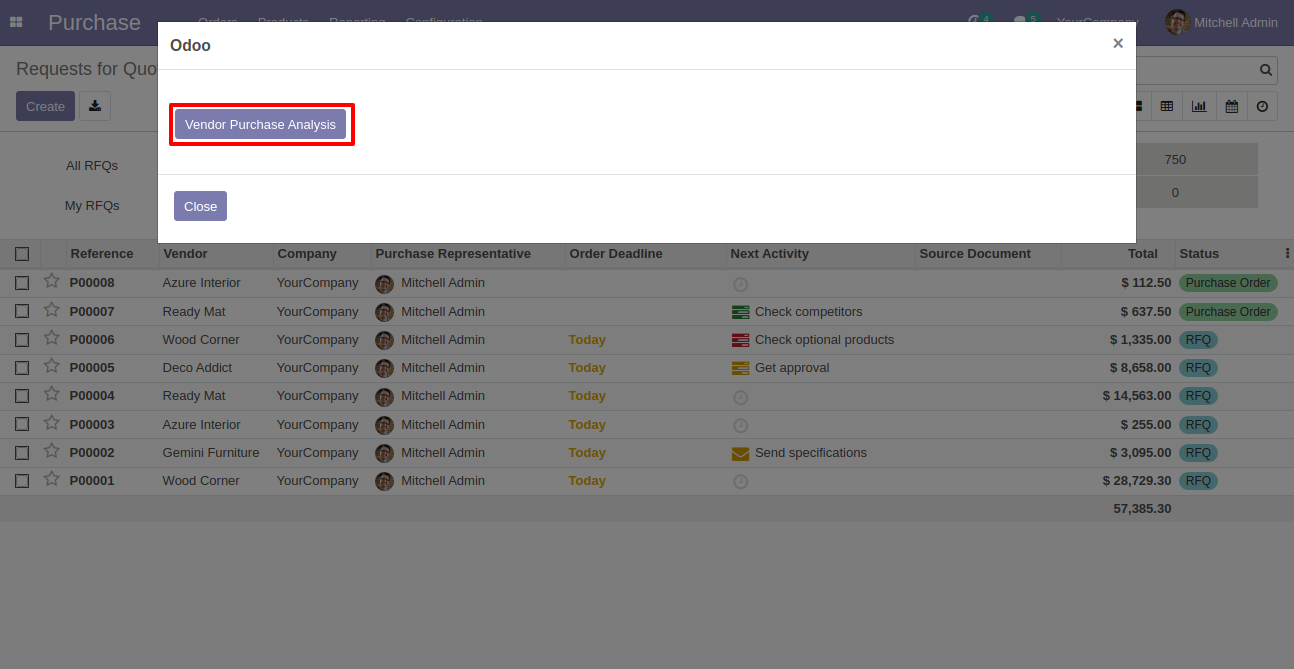
Task: Open the apps grid menu icon
Action: click(x=16, y=22)
